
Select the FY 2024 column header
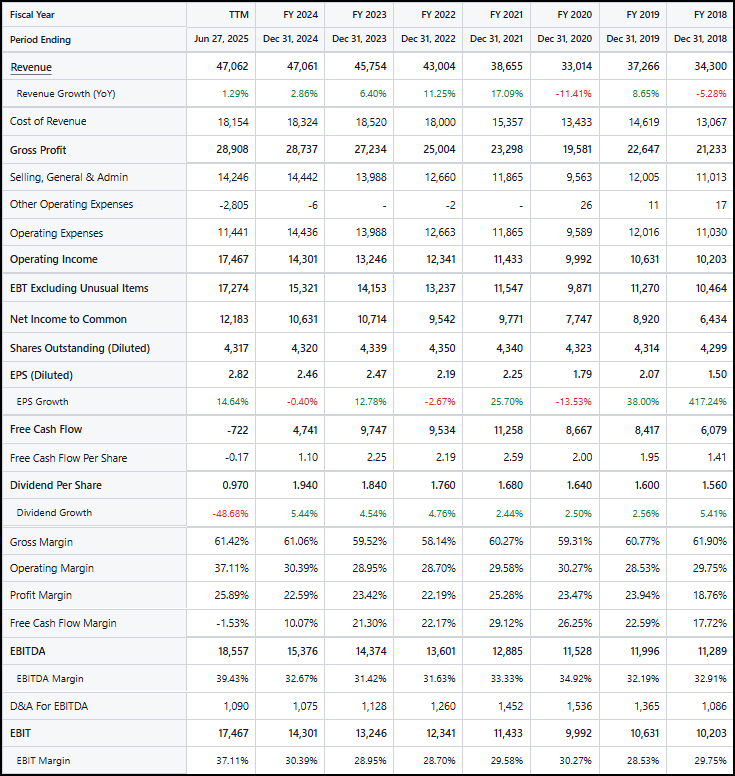[x=300, y=15]
